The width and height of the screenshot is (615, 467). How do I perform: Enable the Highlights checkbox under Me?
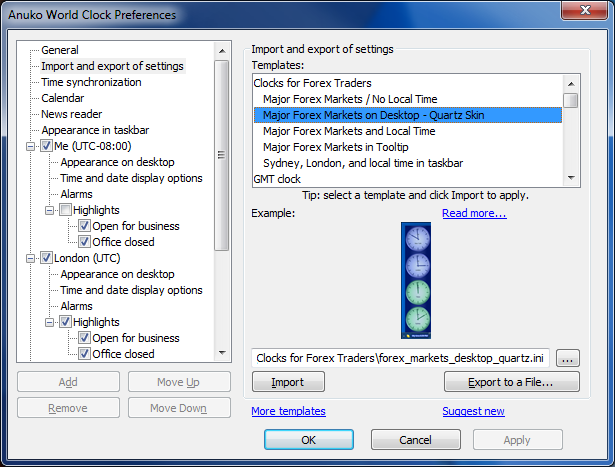[x=66, y=210]
